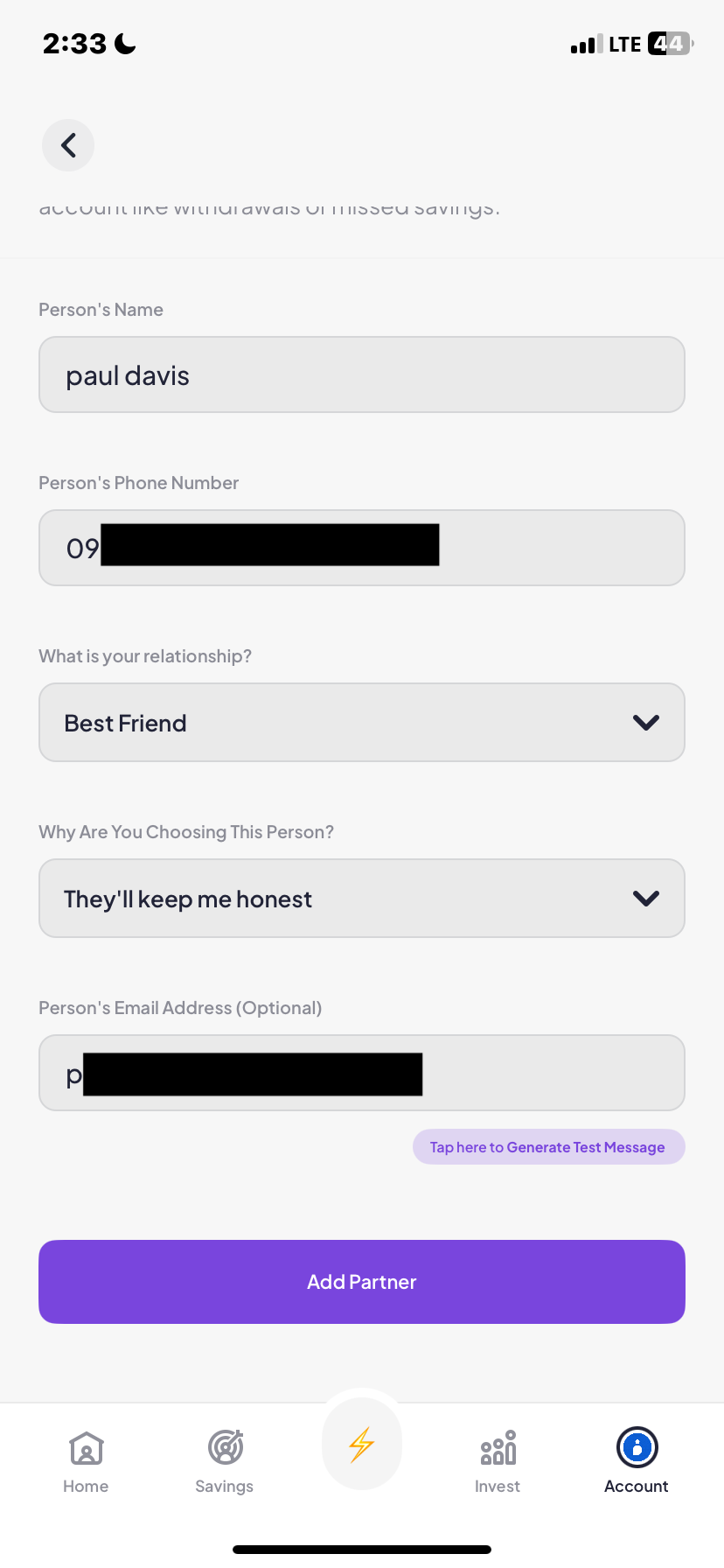Open the Invest chart icon
724x1568 pixels.
pyautogui.click(x=498, y=1448)
